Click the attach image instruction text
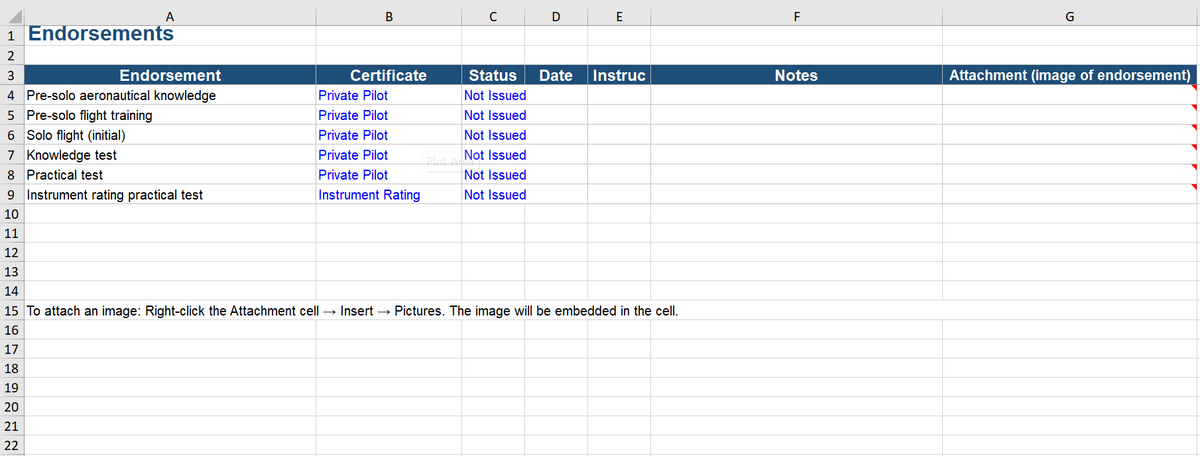This screenshot has height=456, width=1200. tap(353, 310)
